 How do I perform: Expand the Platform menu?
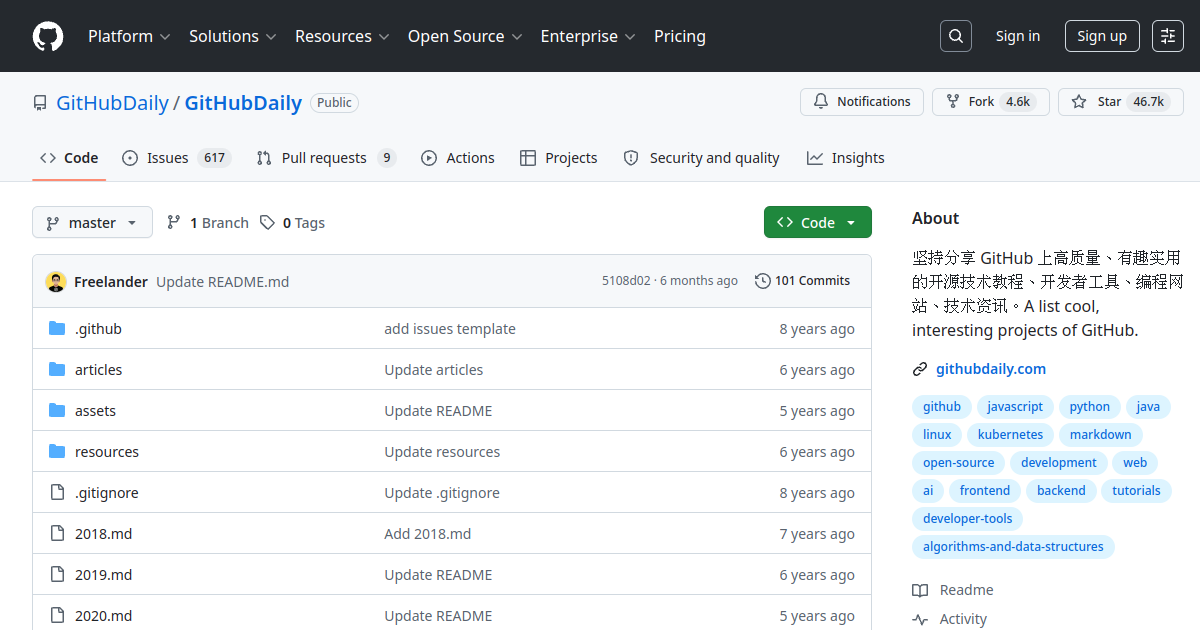pos(129,36)
